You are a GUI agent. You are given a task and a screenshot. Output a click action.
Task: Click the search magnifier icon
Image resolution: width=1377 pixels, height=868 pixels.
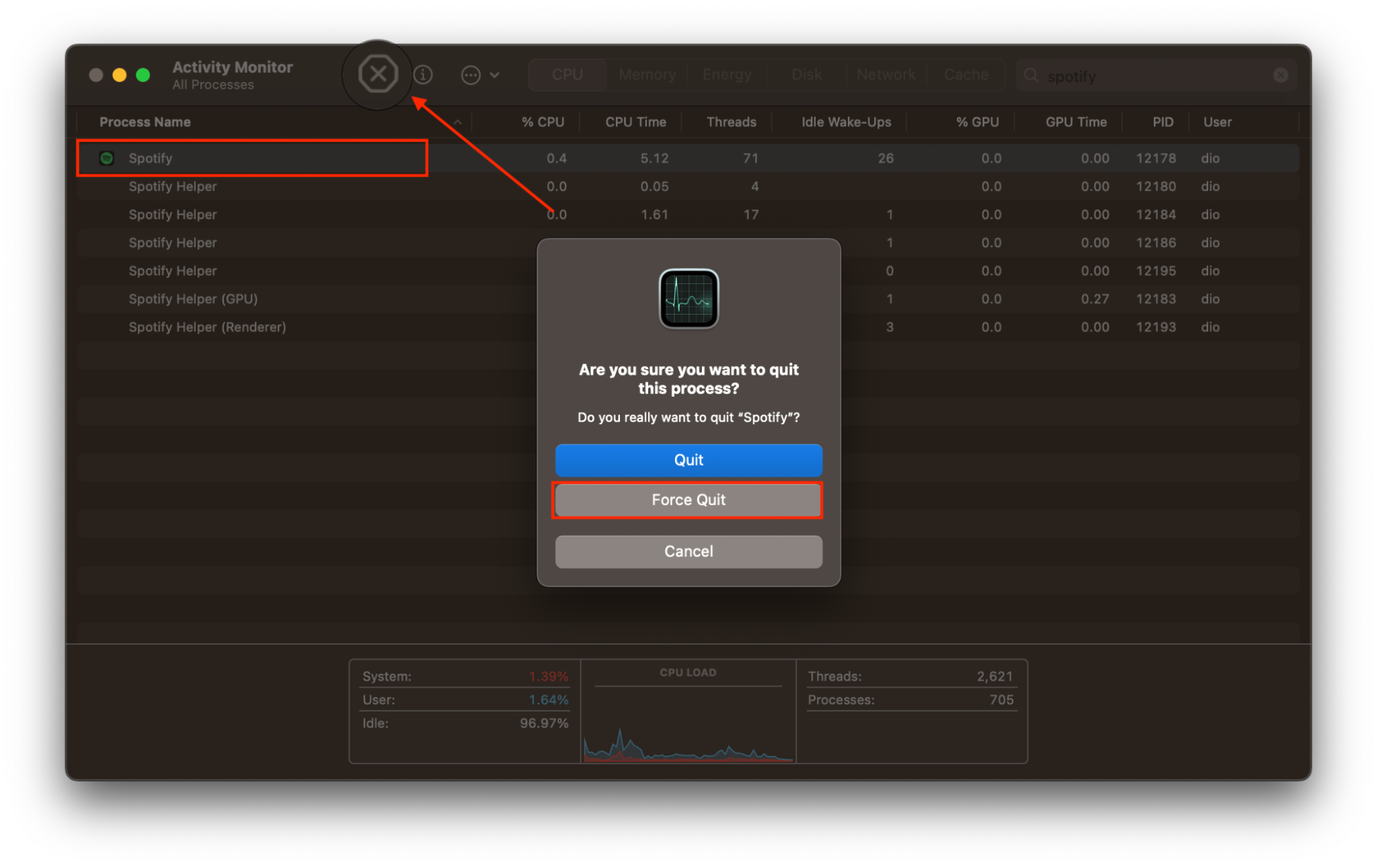1031,75
